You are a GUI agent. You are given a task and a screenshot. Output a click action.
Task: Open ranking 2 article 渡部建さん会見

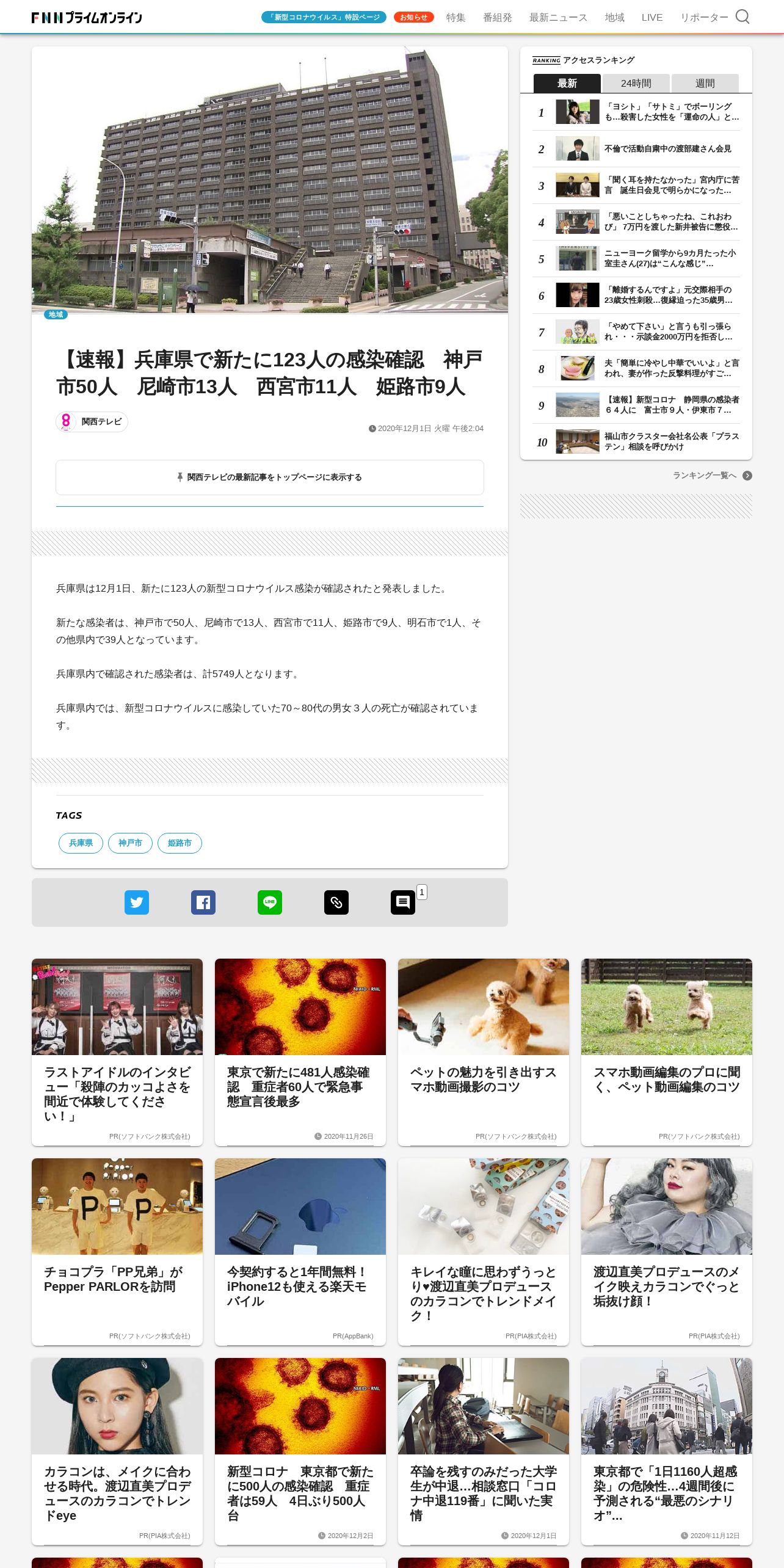click(x=636, y=148)
